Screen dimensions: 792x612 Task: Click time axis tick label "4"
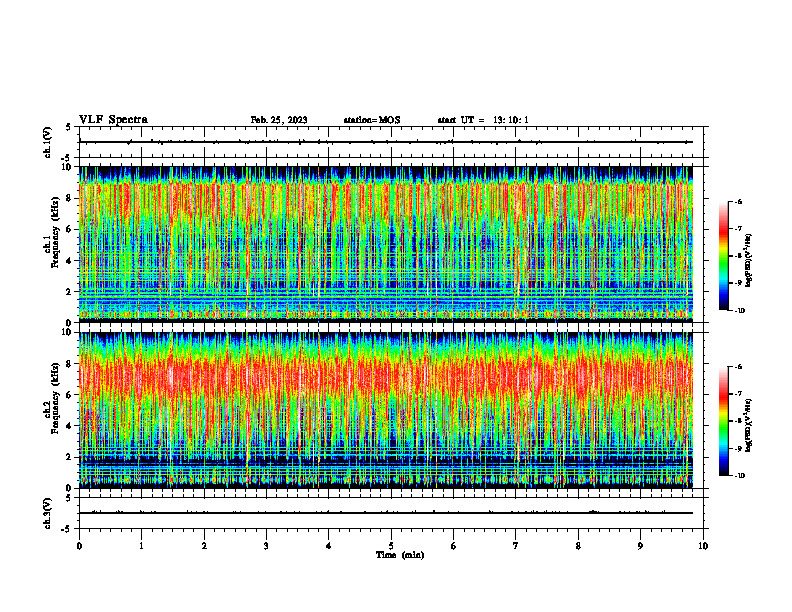click(329, 546)
